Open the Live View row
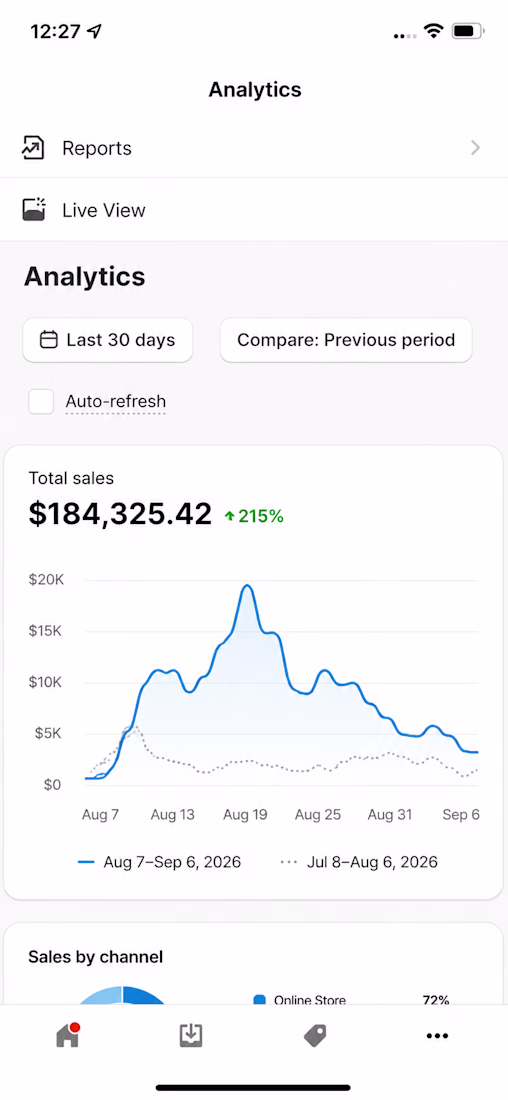 tap(254, 210)
